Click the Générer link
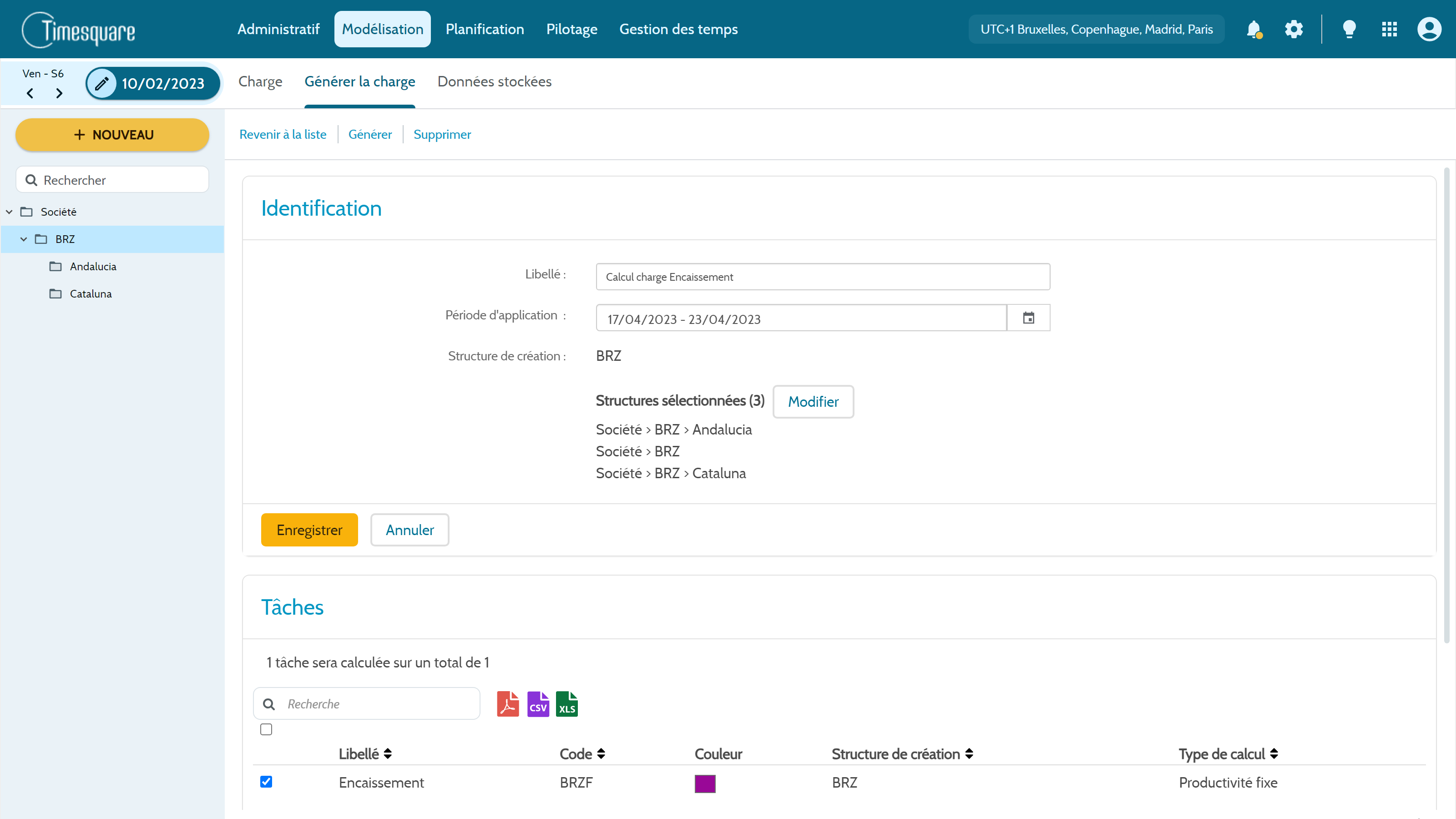 point(369,135)
